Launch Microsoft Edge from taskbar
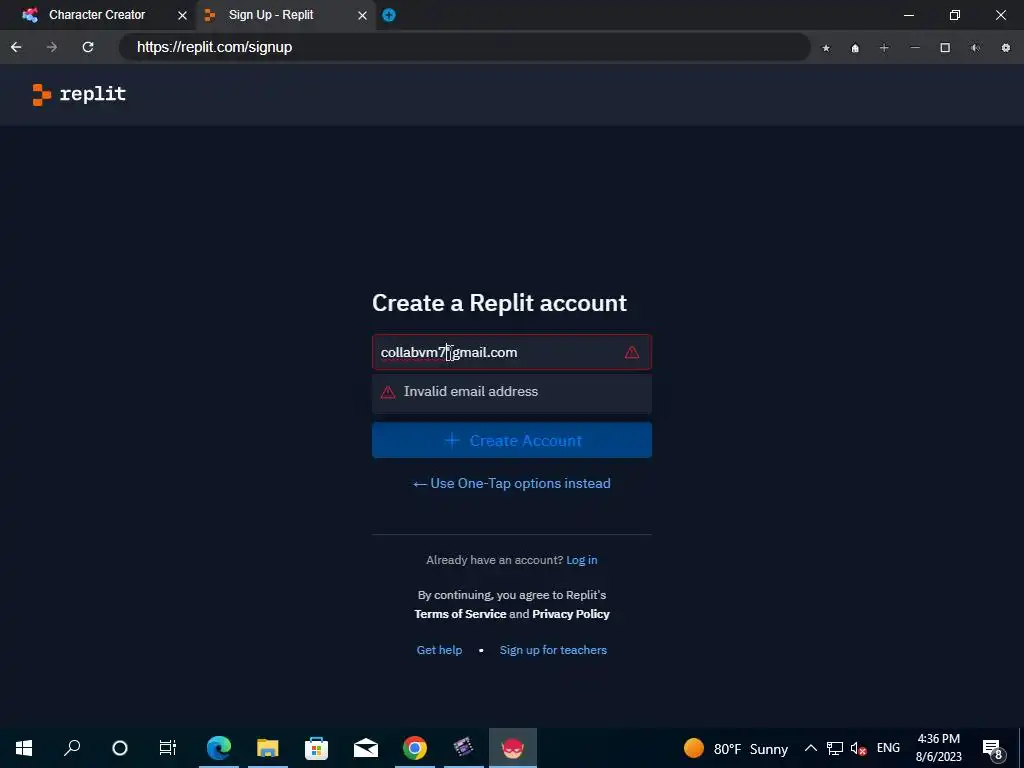Screen dimensions: 1024x768 coord(219,748)
